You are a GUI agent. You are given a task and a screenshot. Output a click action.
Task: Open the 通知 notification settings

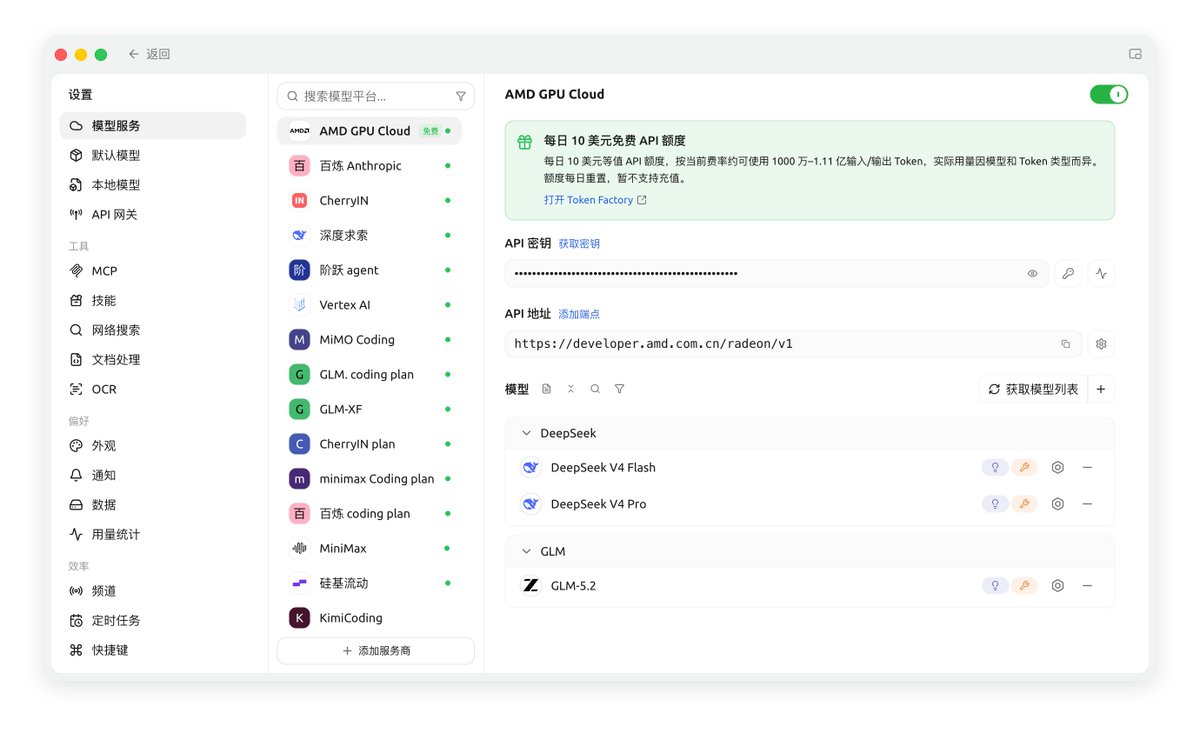pos(153,475)
